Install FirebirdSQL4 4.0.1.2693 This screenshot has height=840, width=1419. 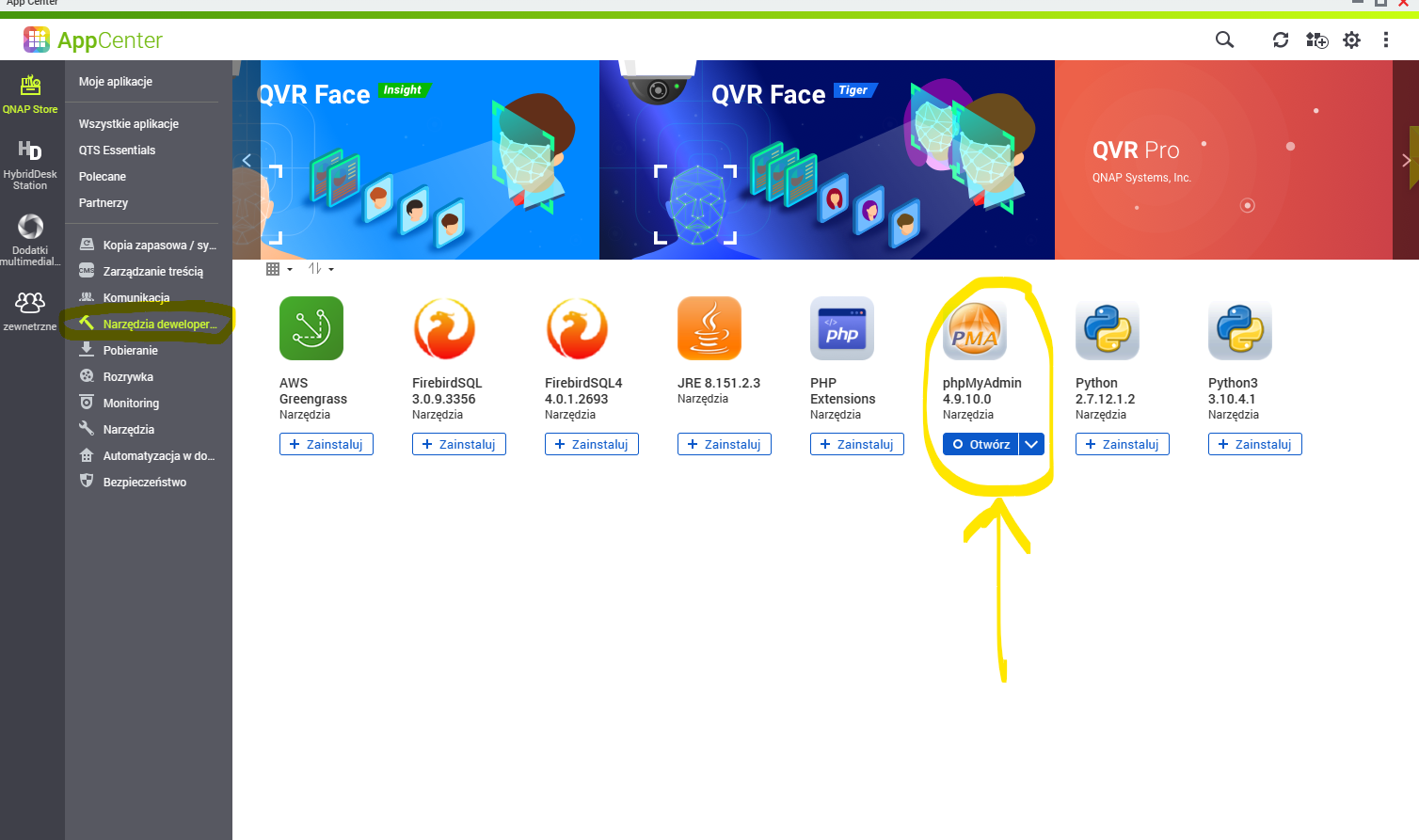coord(592,444)
